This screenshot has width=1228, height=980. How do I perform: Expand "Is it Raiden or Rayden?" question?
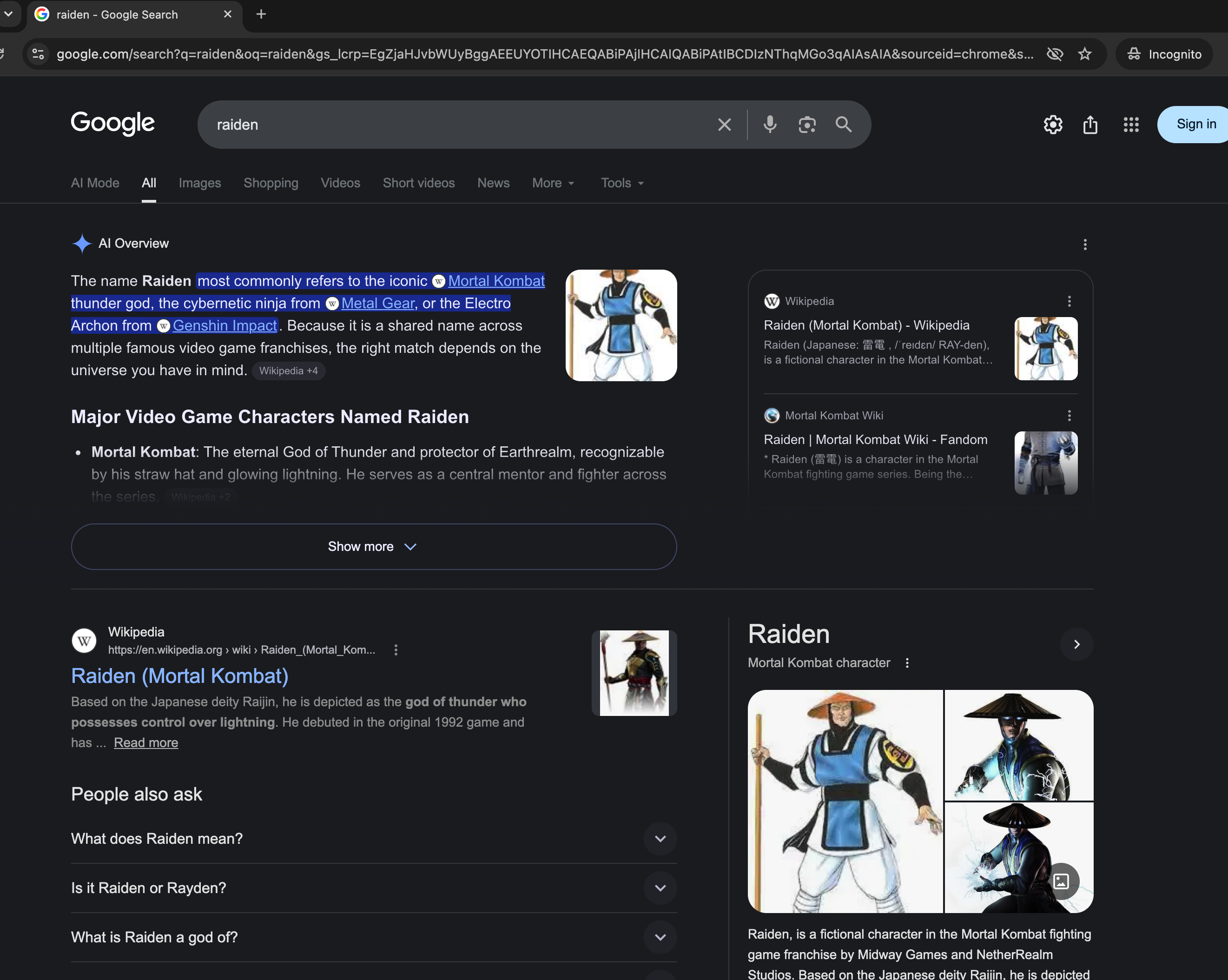(x=374, y=888)
